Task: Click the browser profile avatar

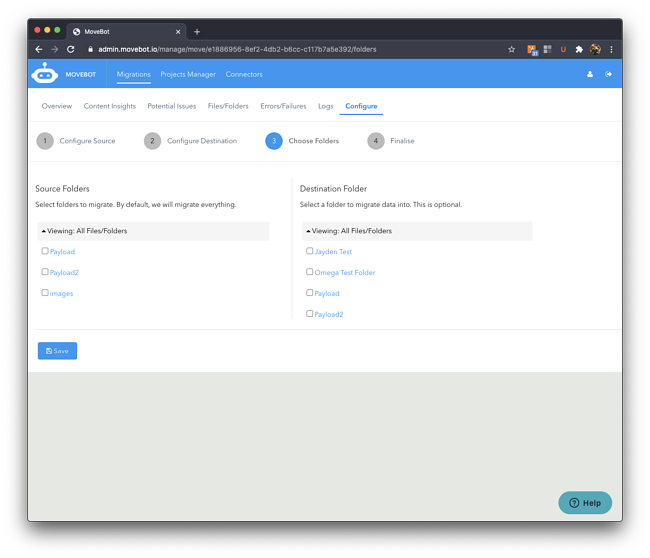Action: pyautogui.click(x=595, y=49)
